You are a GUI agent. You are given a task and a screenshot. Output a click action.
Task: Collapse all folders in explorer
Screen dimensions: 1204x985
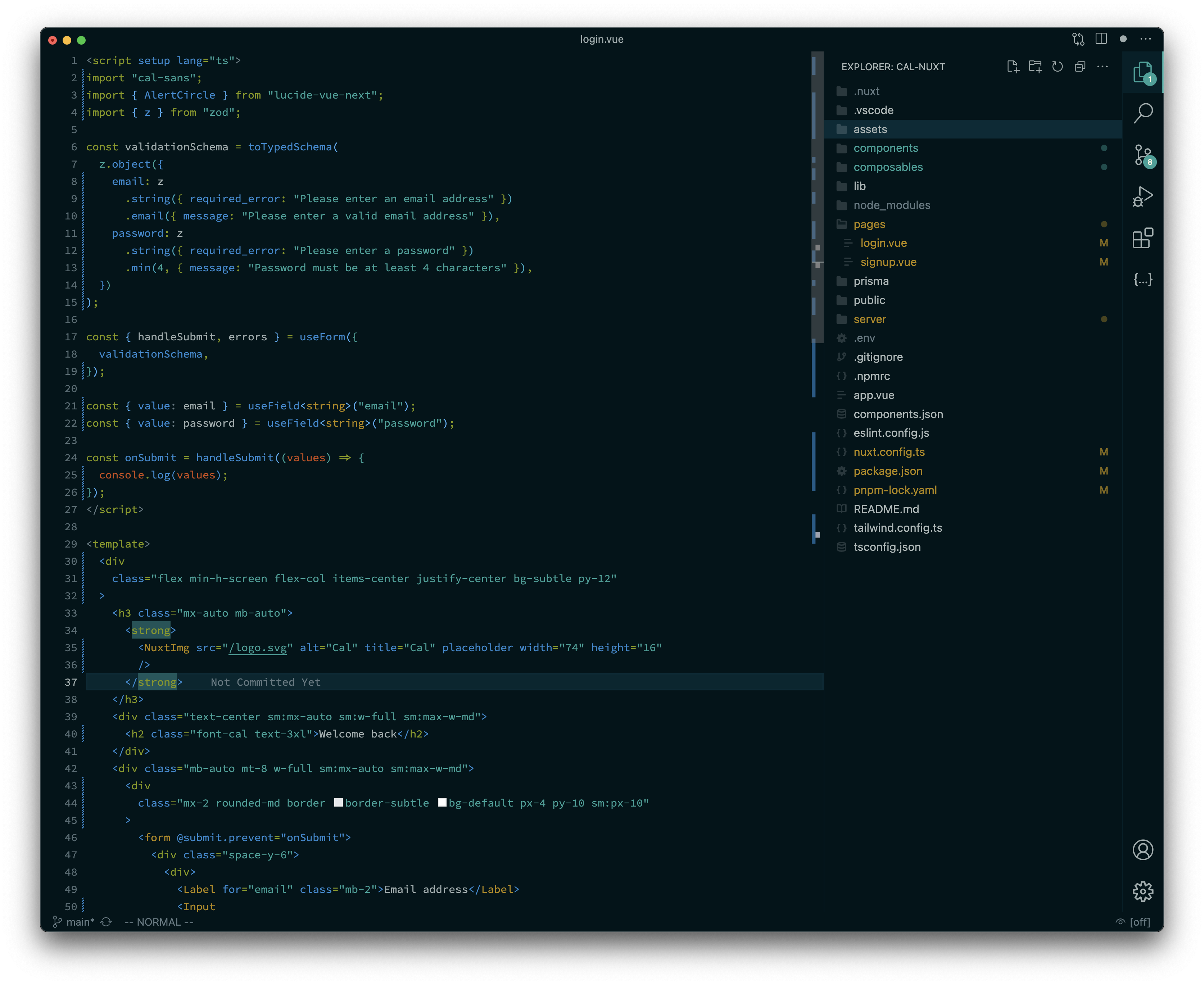[x=1080, y=67]
